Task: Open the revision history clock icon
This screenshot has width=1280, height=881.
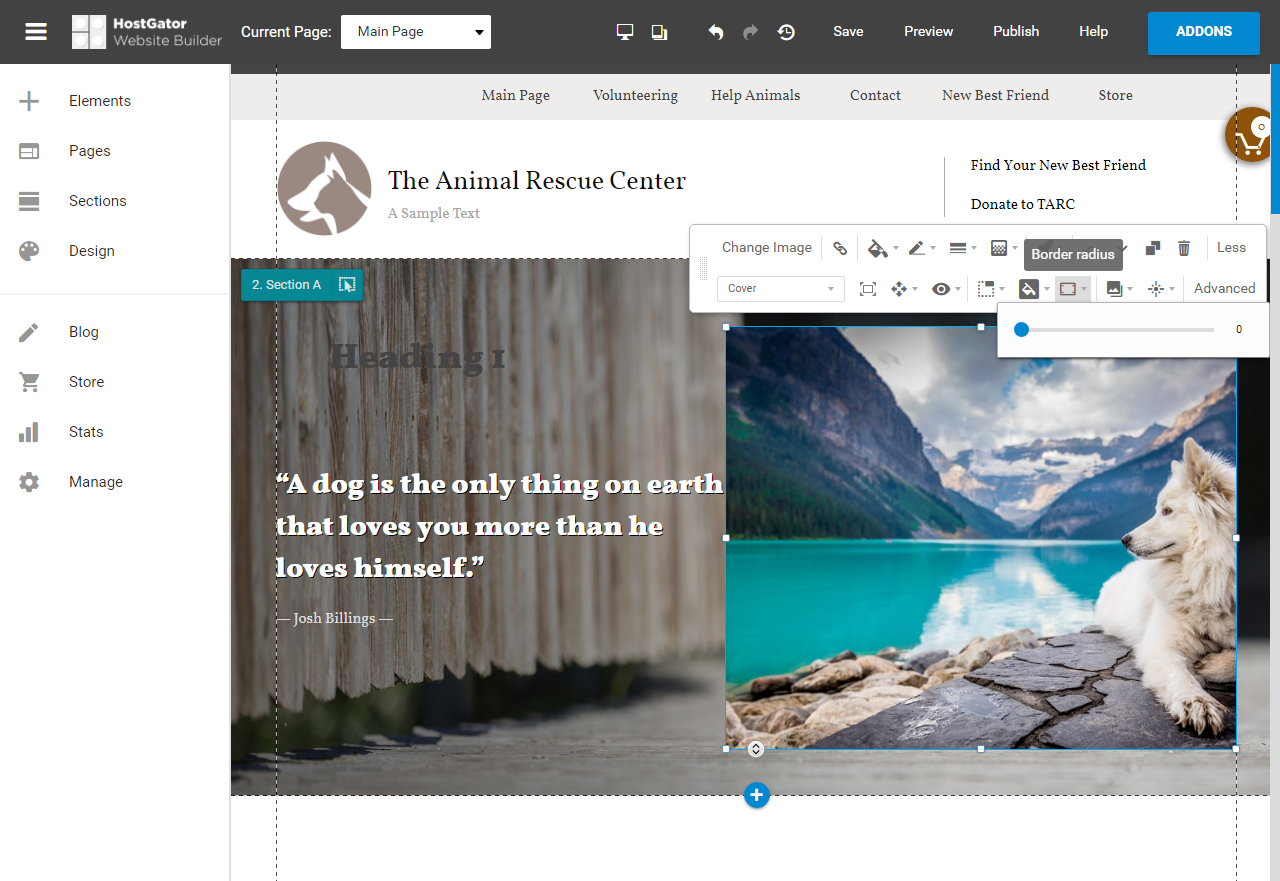Action: 787,32
